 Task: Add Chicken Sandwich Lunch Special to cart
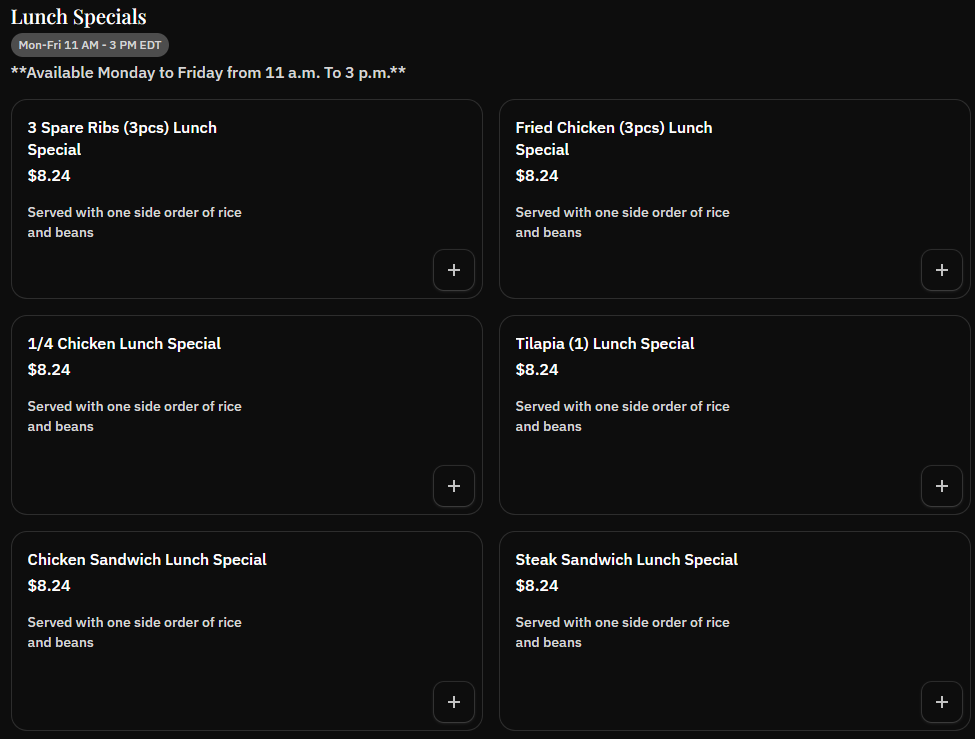coord(454,702)
